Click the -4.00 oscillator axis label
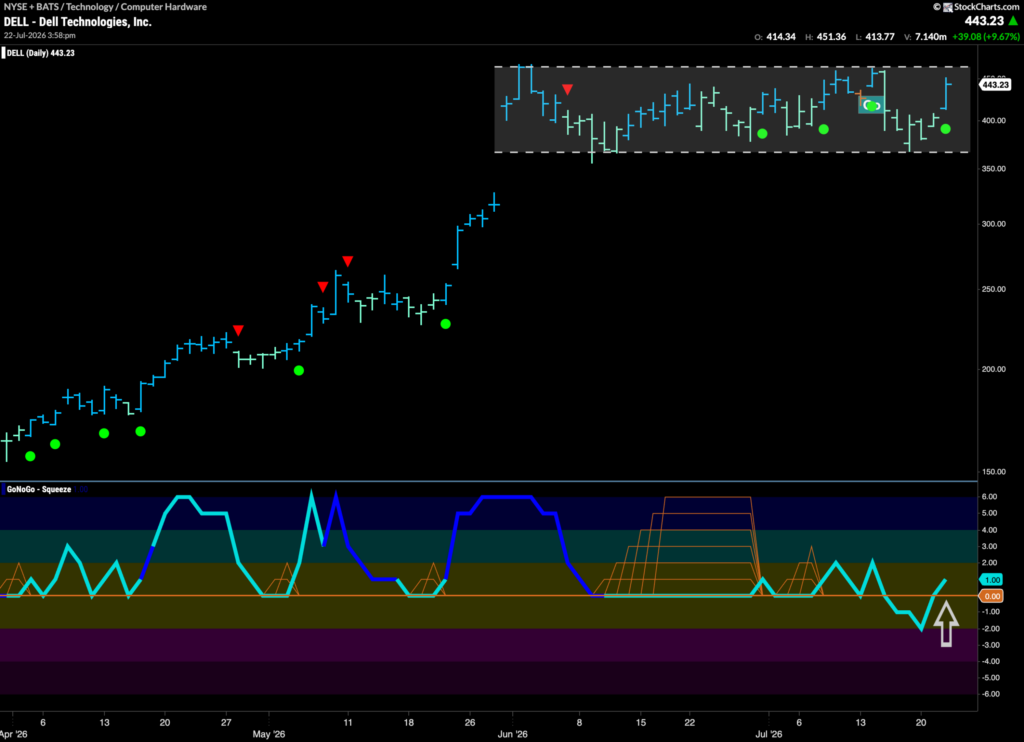Screen dimensions: 1024x742 [x=990, y=661]
